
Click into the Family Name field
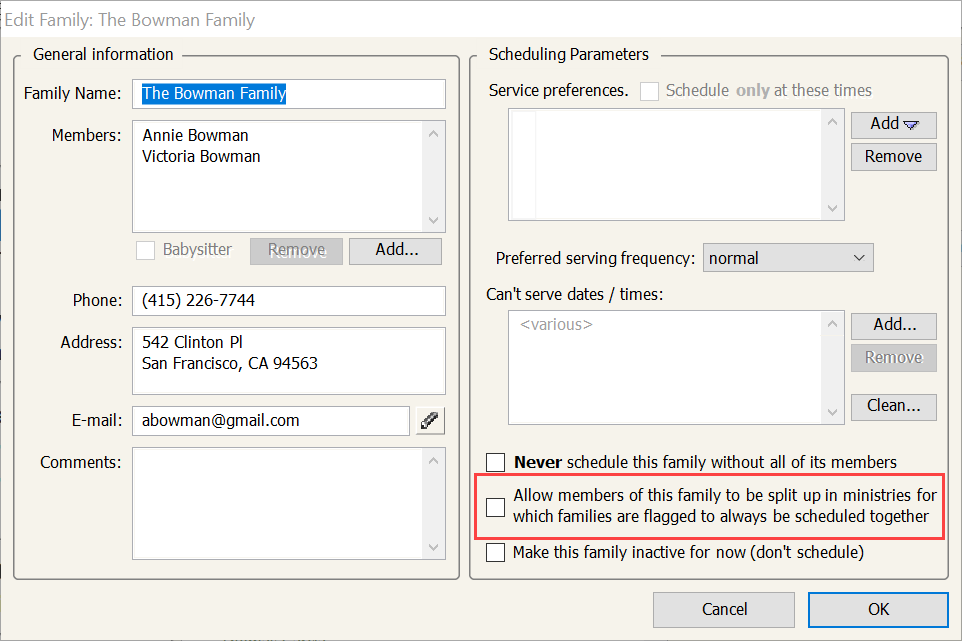coord(288,93)
